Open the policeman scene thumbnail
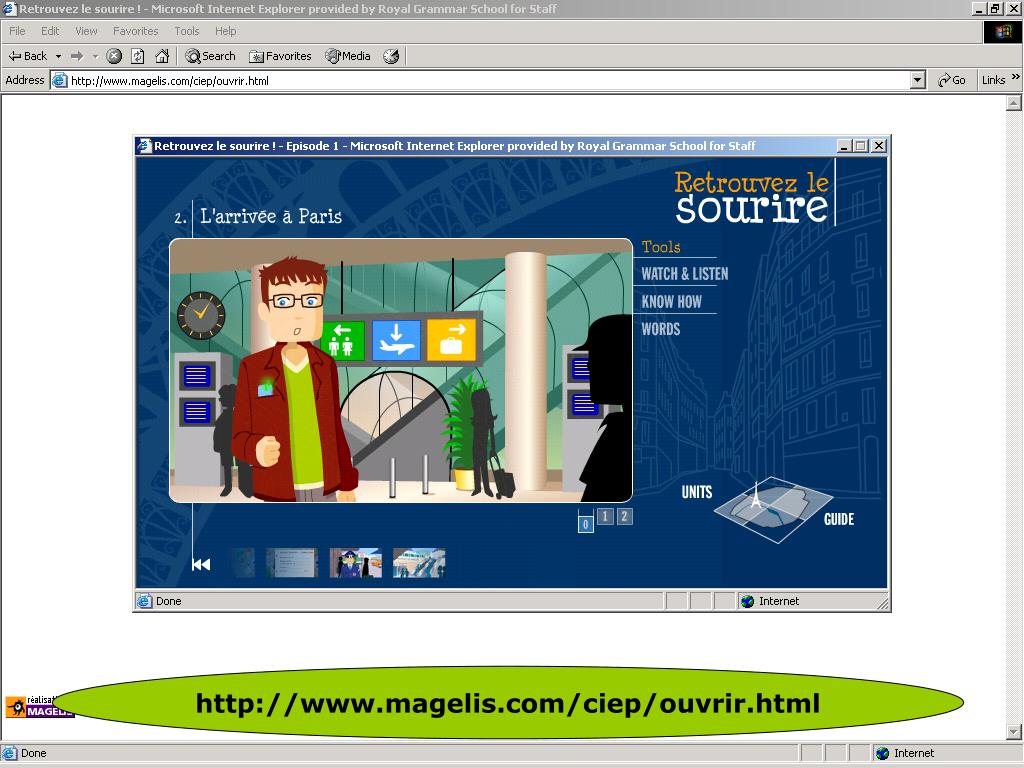The height and width of the screenshot is (768, 1024). pos(356,563)
